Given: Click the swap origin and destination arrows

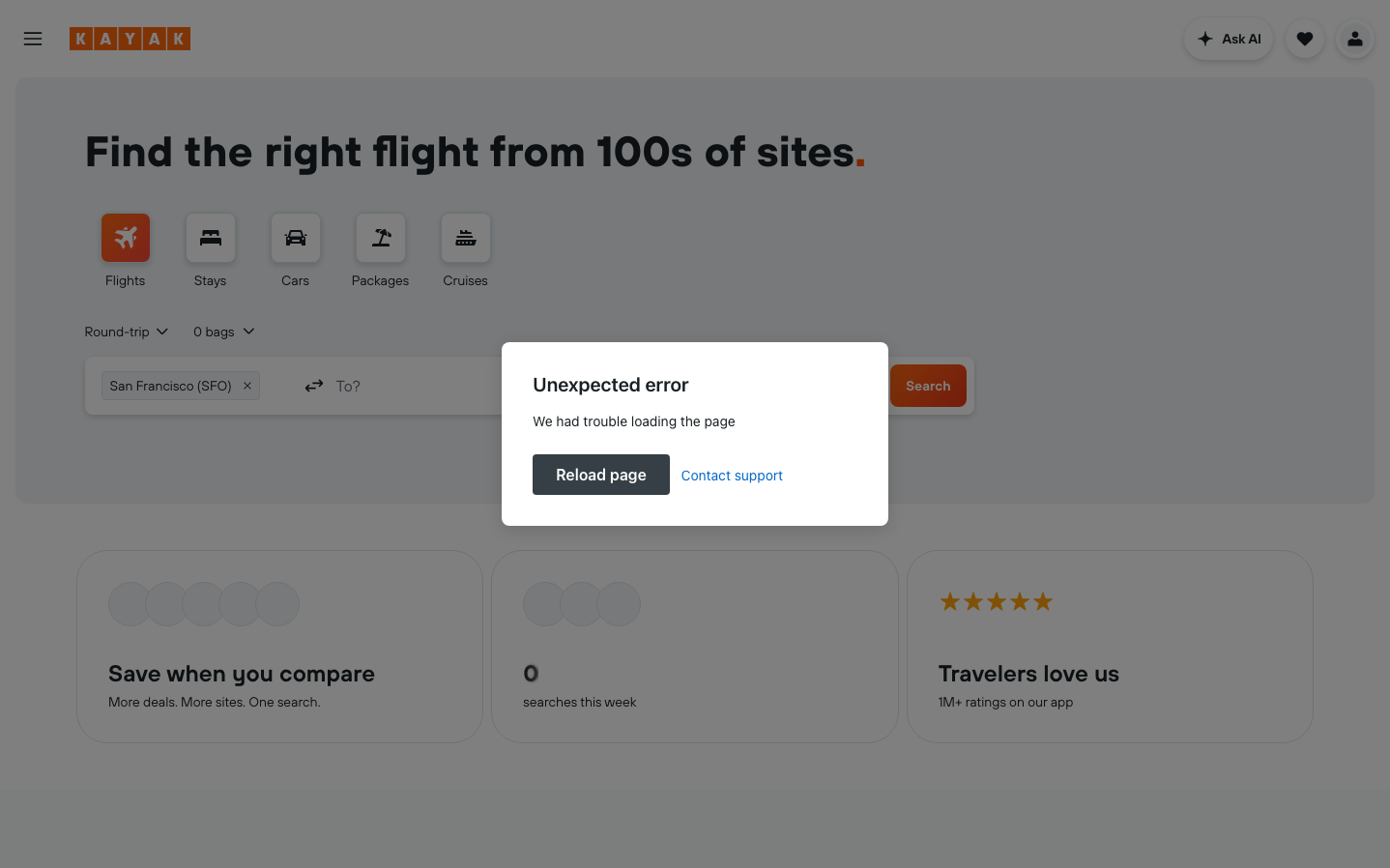Looking at the screenshot, I should [x=313, y=385].
